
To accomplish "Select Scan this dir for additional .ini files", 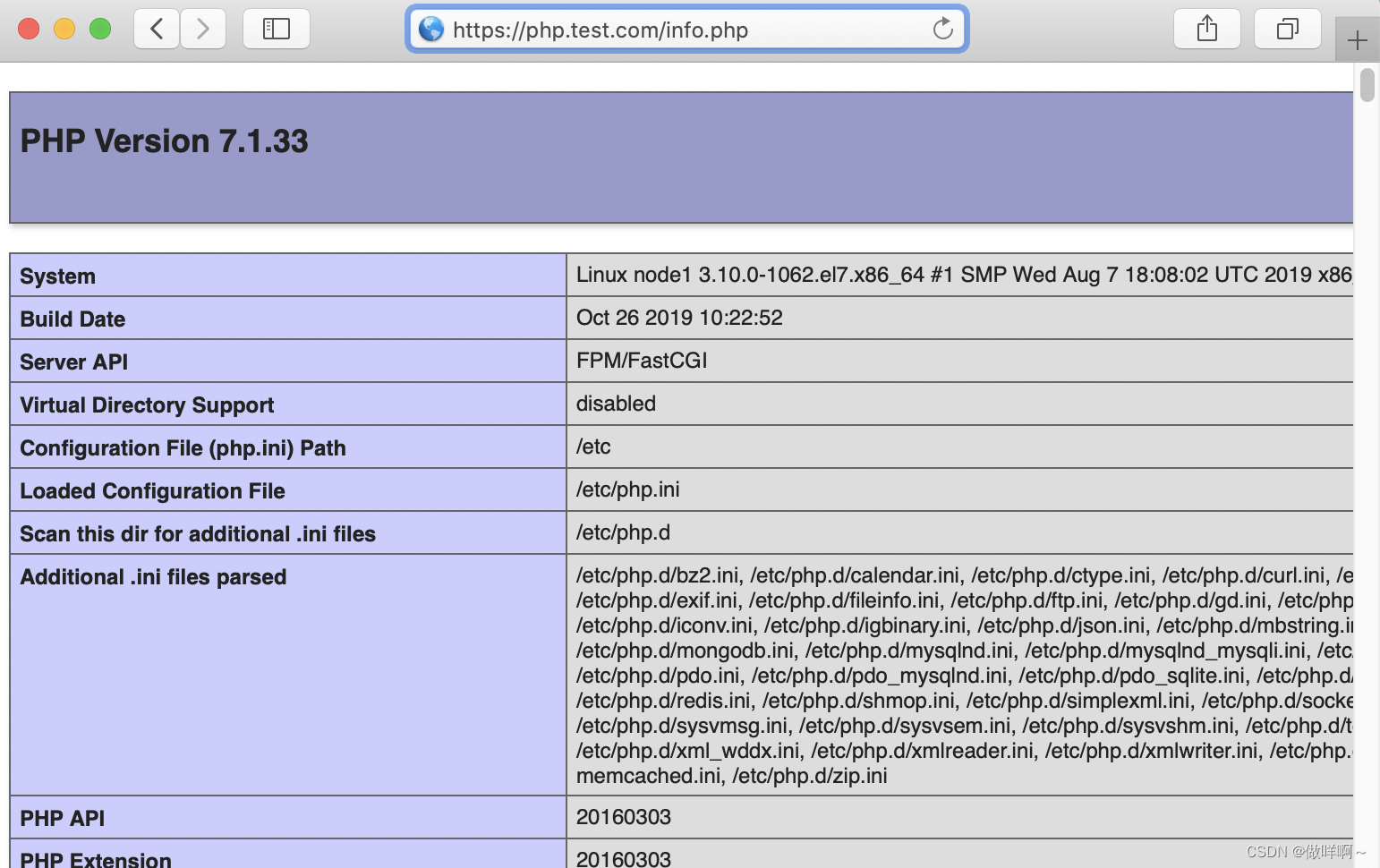I will (x=198, y=534).
